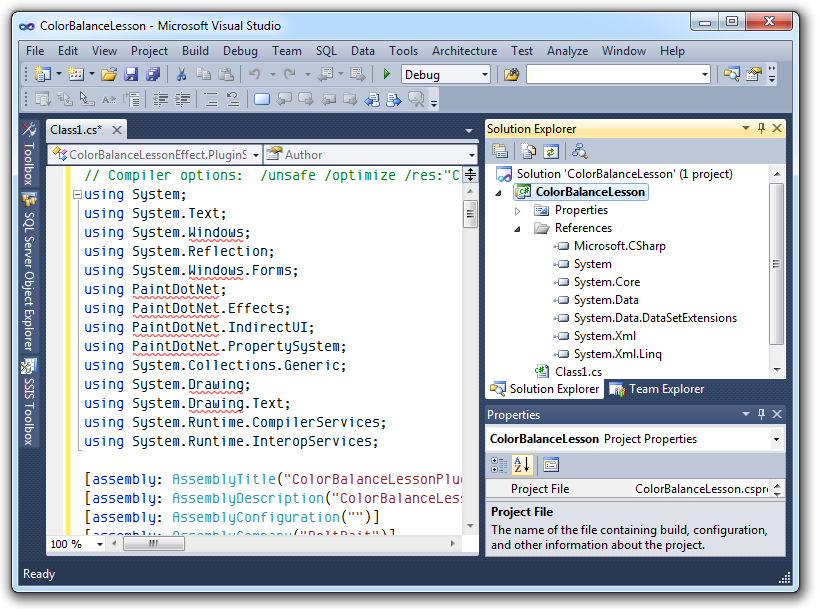Click the Open File folder icon
Image resolution: width=821 pixels, height=609 pixels.
tap(108, 74)
